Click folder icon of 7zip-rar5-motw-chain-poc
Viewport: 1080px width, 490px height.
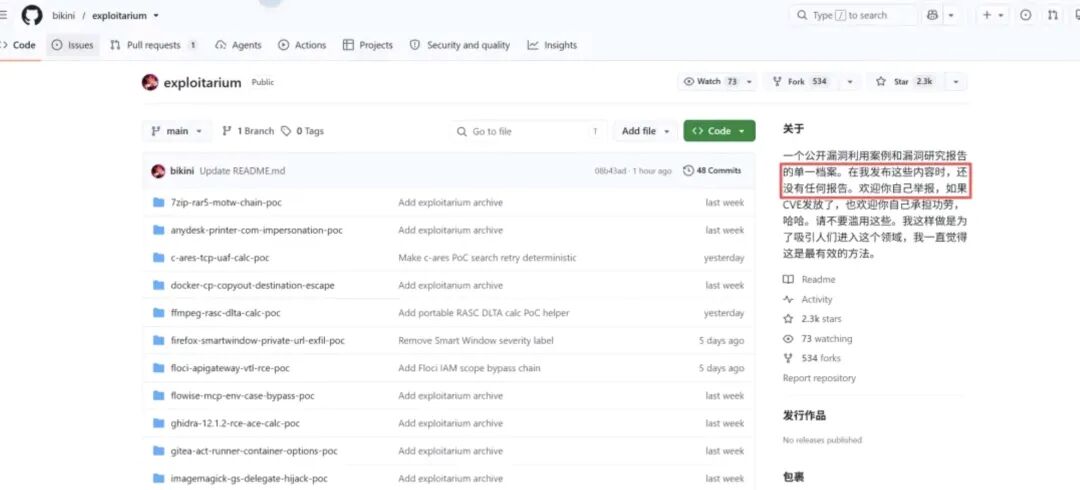pos(158,203)
